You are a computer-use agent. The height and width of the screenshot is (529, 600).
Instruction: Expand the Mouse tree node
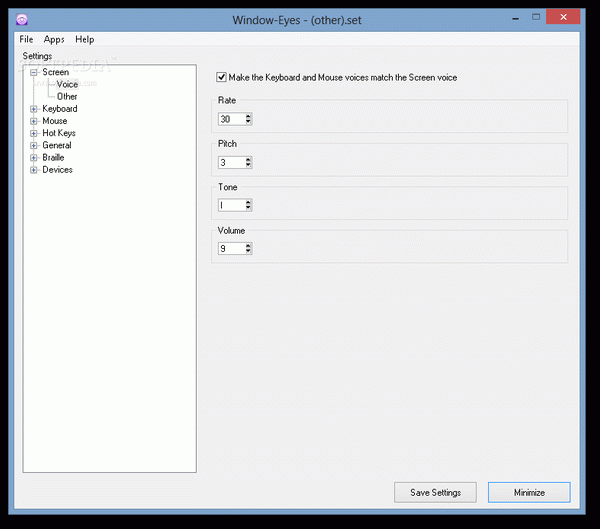34,121
